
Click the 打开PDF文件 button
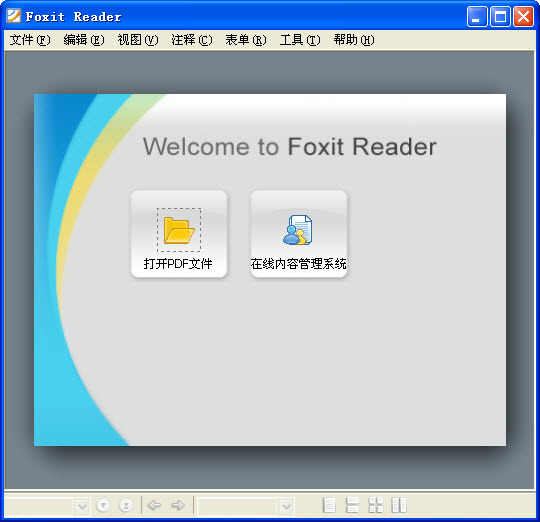[179, 234]
